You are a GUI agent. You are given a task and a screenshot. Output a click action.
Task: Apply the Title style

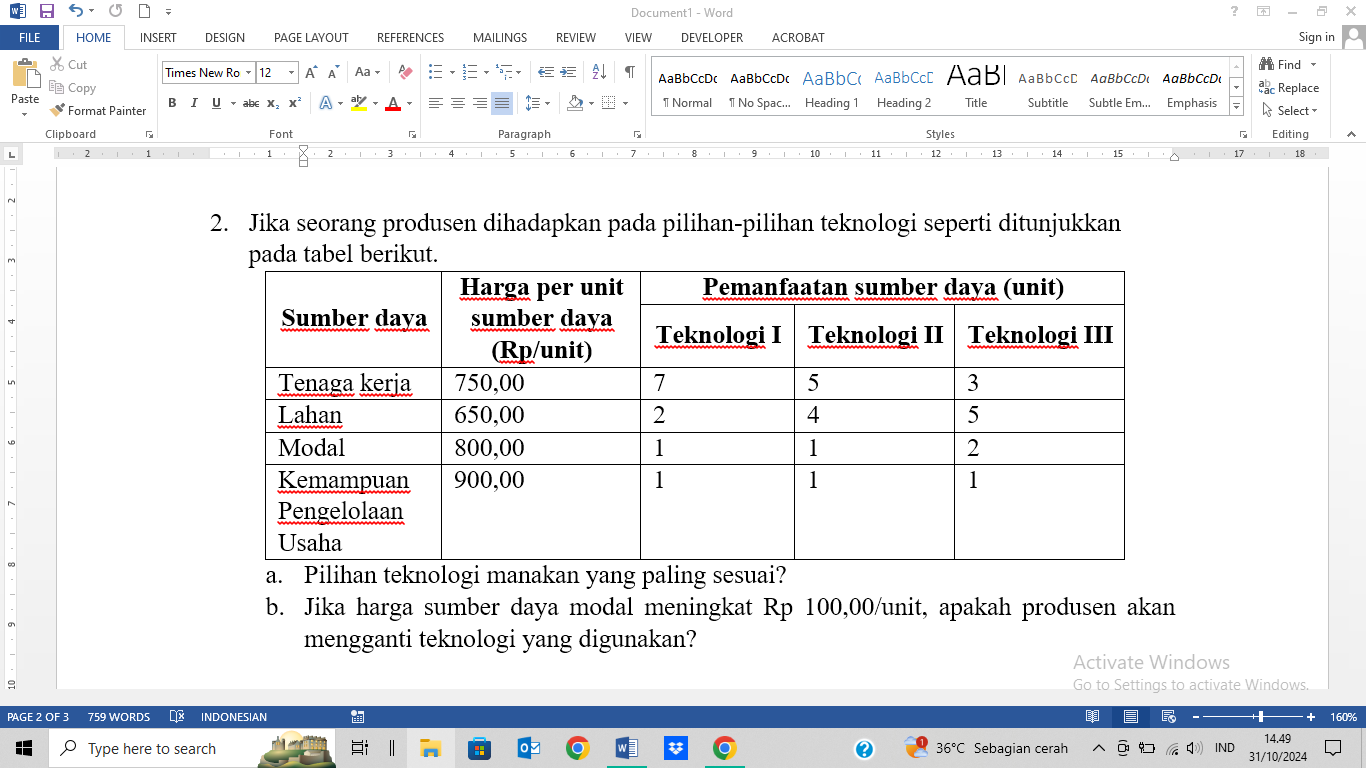pos(976,88)
